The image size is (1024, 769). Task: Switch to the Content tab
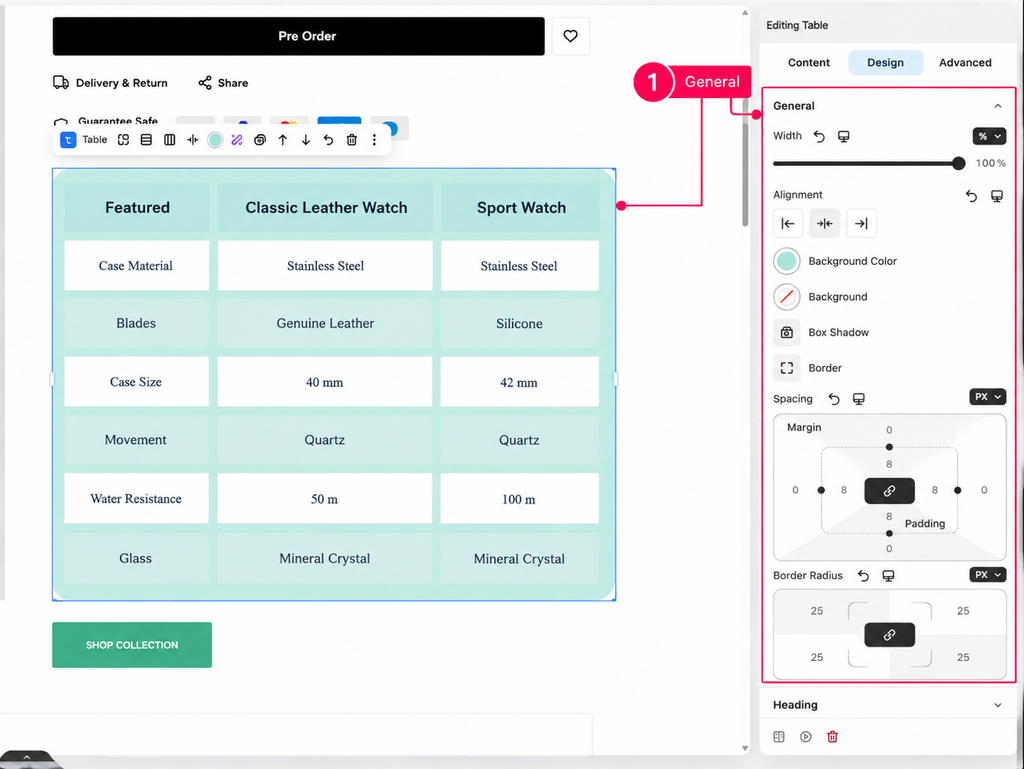(808, 63)
